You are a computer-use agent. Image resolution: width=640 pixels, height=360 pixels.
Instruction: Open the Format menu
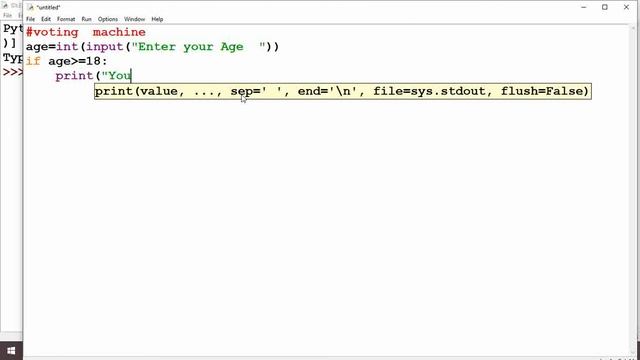click(x=66, y=19)
